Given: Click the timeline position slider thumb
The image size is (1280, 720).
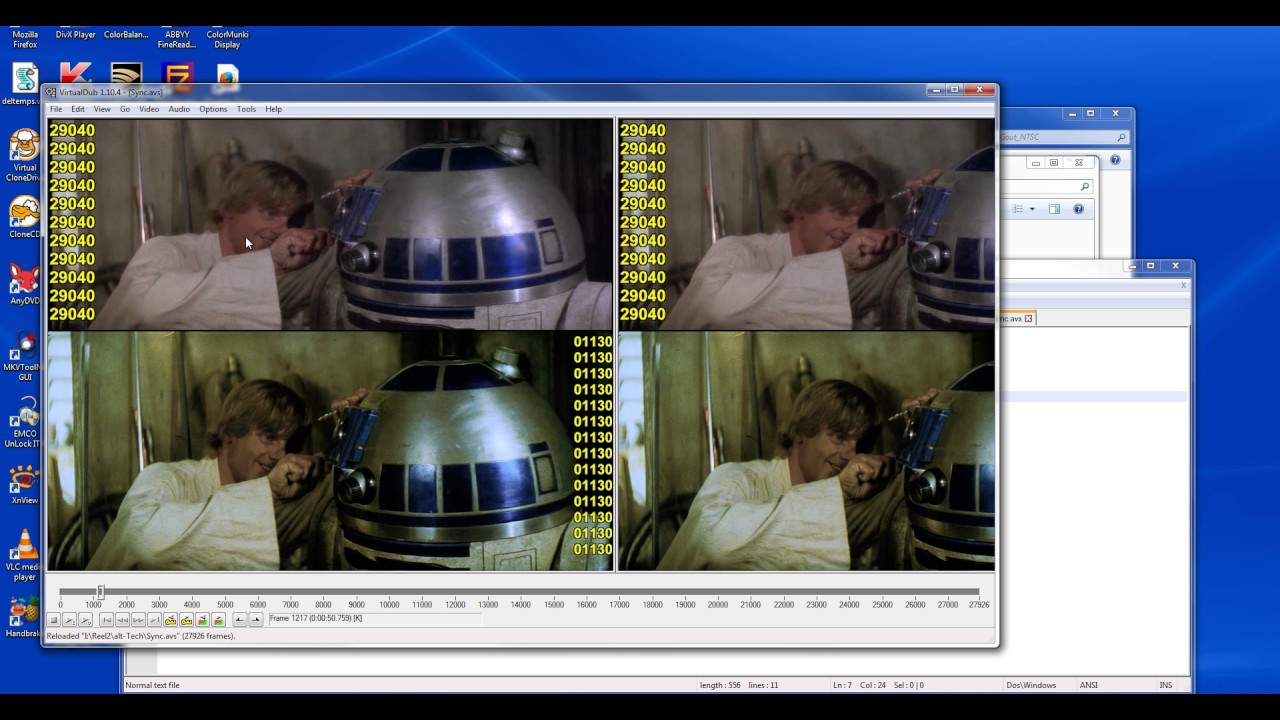Looking at the screenshot, I should [x=100, y=592].
